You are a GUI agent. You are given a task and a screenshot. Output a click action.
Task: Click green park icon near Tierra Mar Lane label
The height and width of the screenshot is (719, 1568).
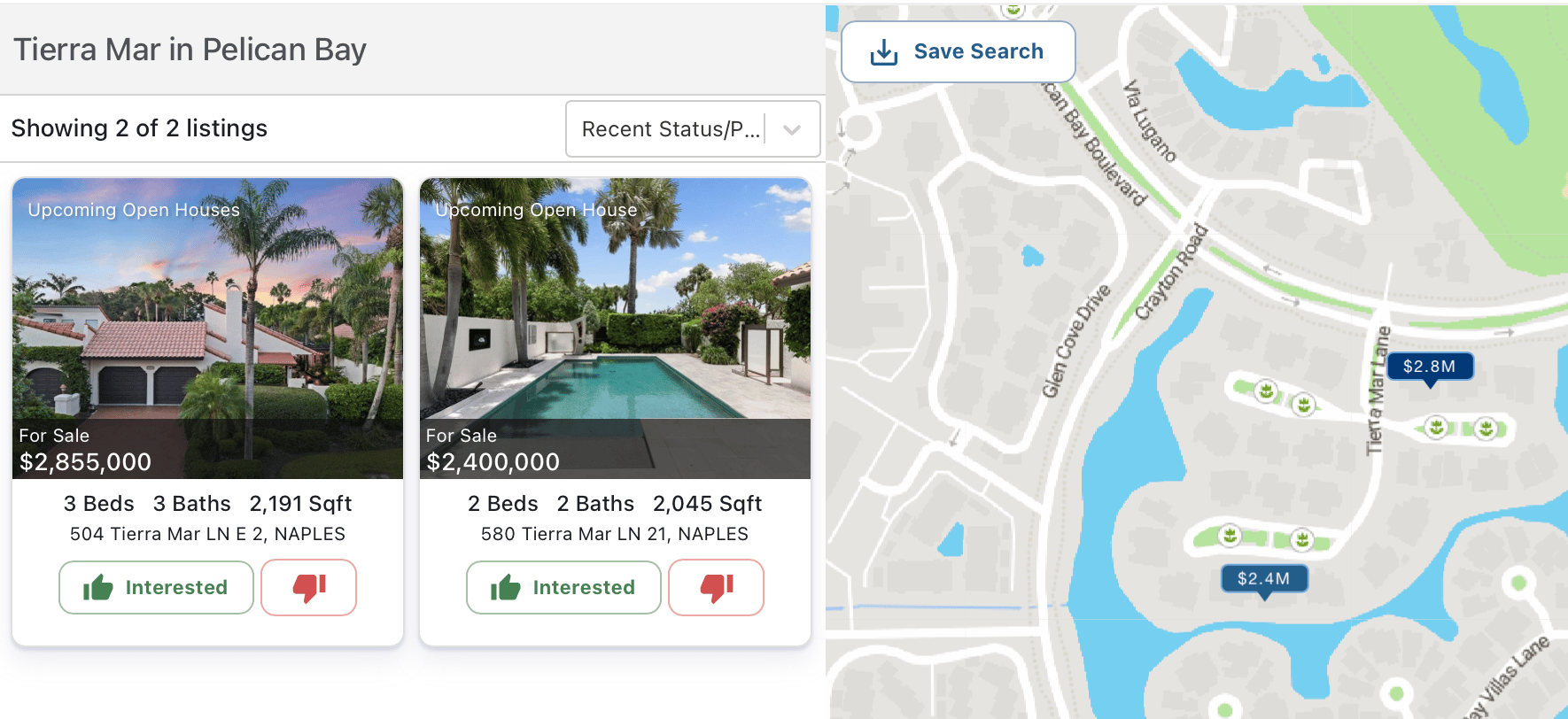pos(1436,428)
